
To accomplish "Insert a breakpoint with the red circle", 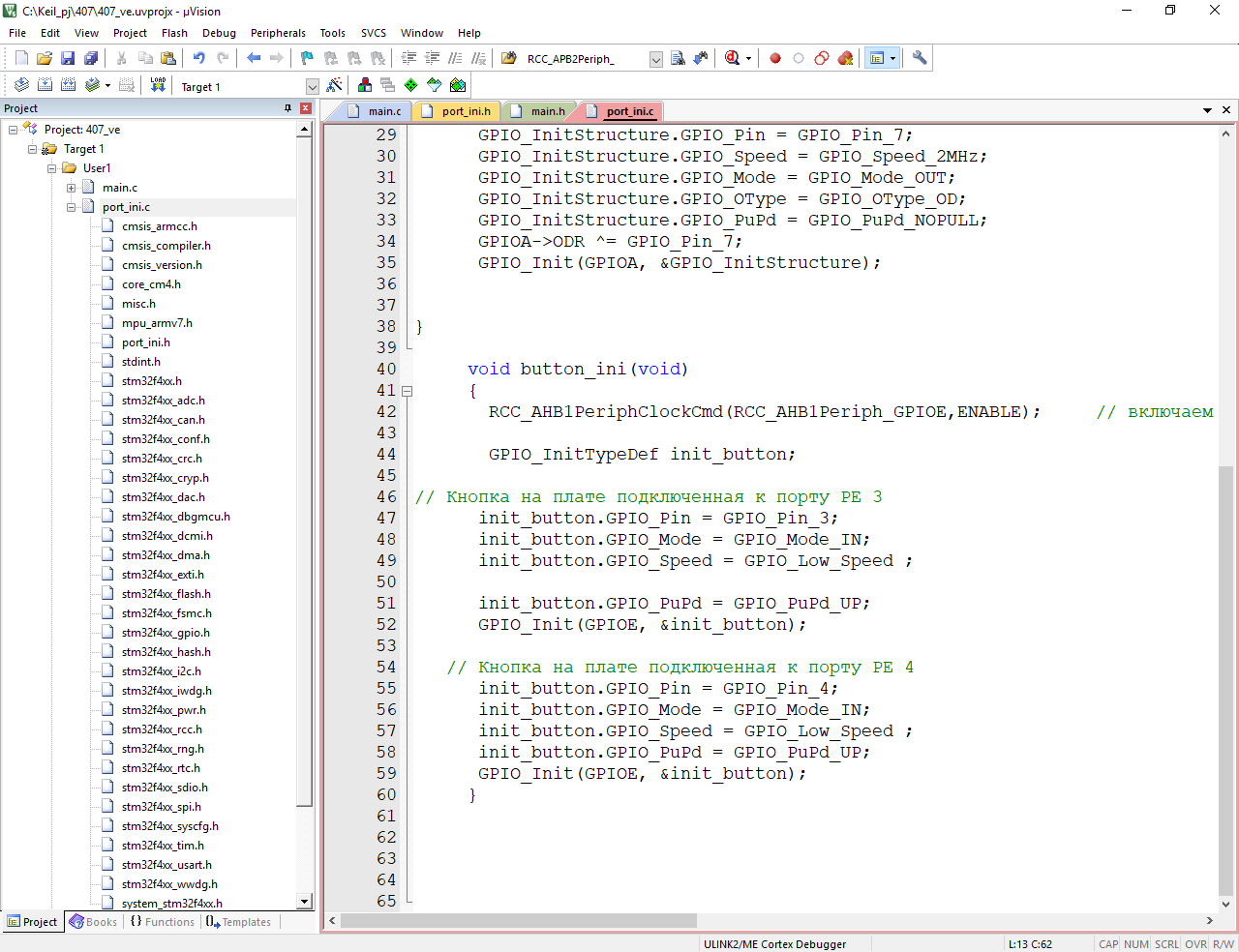I will coord(775,58).
